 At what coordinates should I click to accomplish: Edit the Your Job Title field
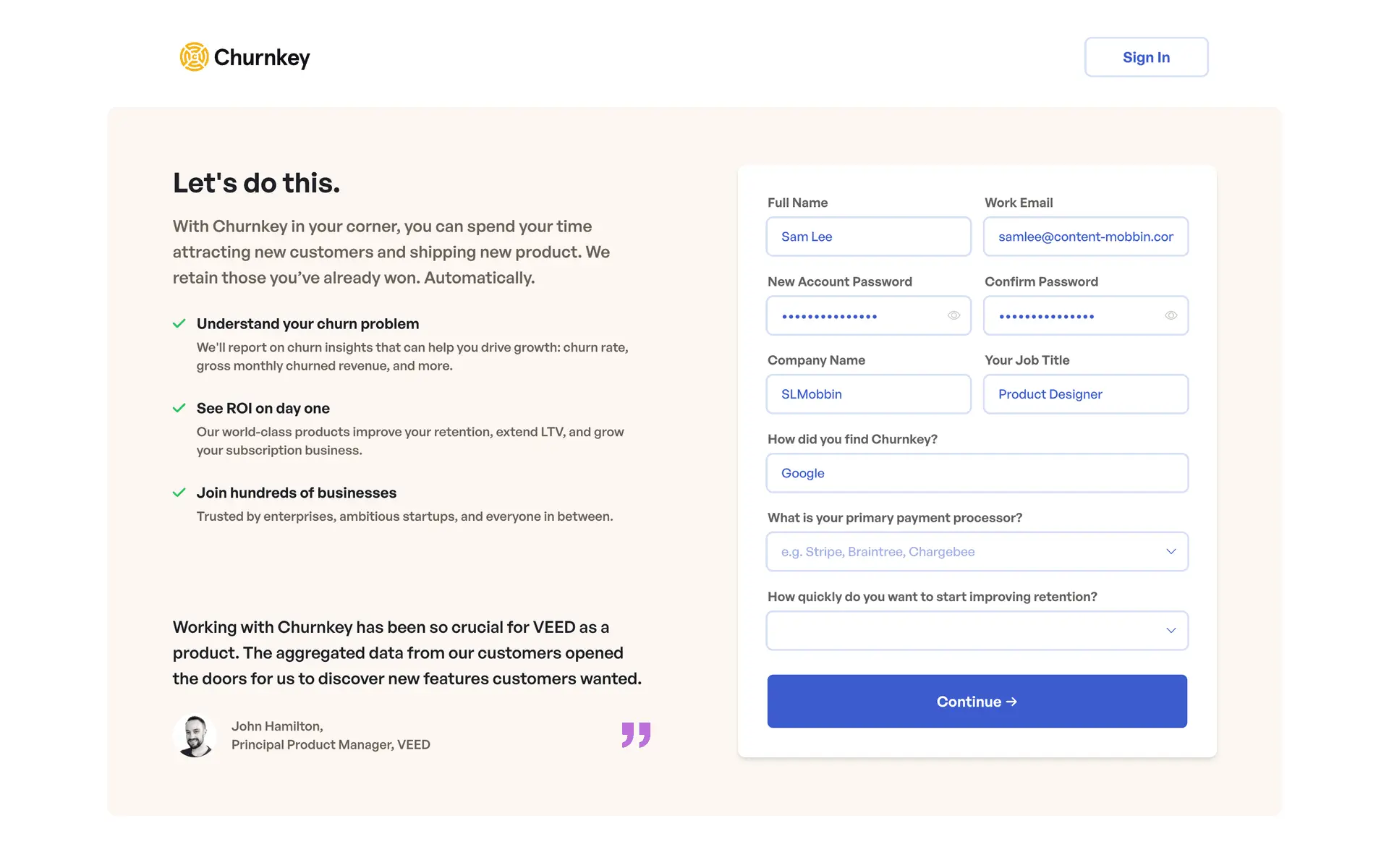tap(1085, 394)
